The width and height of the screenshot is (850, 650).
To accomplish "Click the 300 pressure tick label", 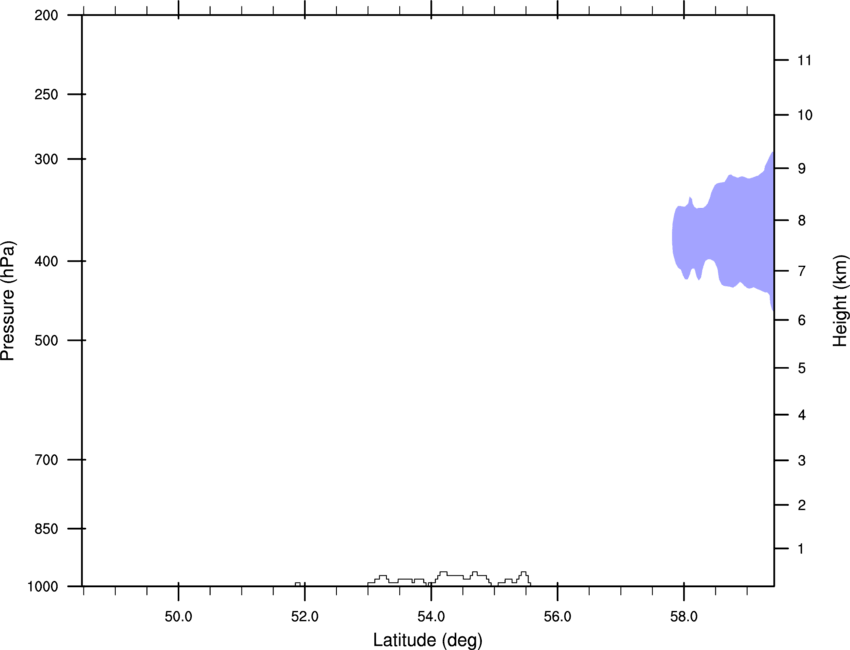I will pyautogui.click(x=46, y=159).
